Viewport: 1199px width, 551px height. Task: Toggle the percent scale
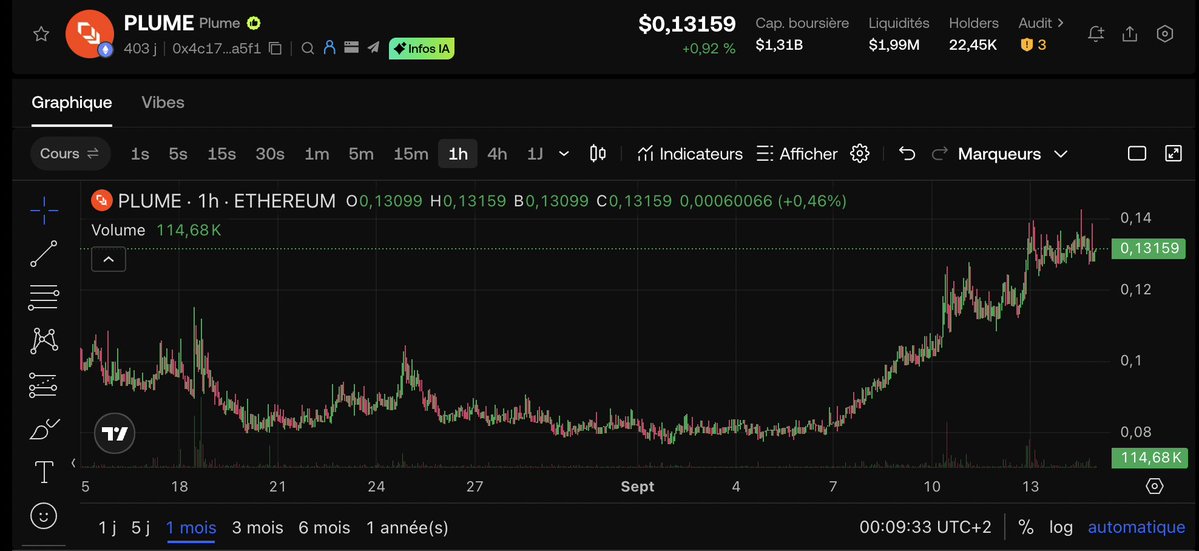pos(1025,527)
